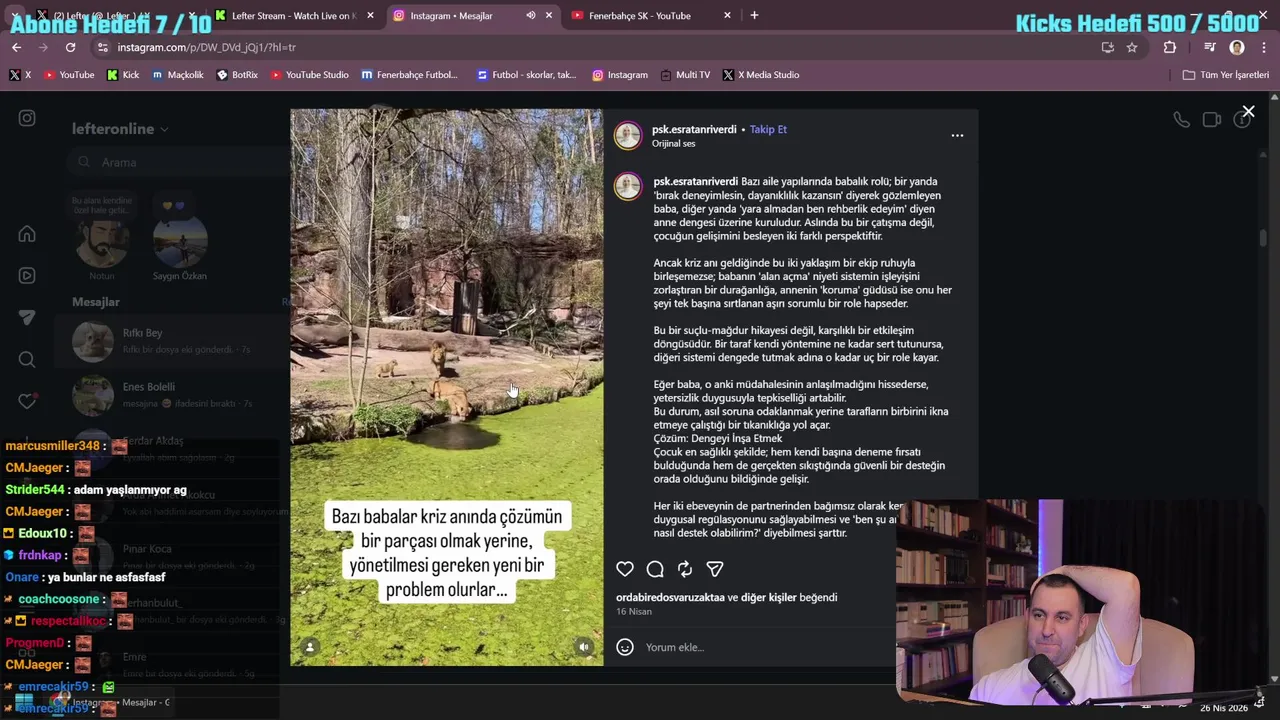
Task: Open the media controls toolbar icon
Action: [x=1209, y=47]
